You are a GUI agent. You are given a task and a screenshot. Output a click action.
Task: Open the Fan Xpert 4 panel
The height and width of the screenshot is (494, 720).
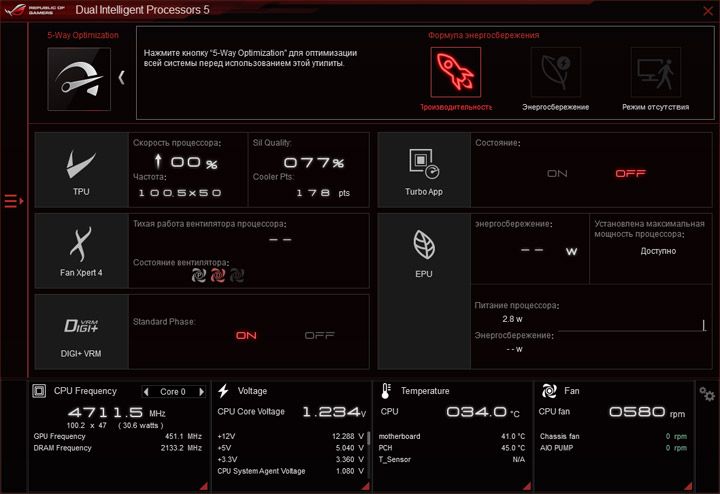[81, 251]
